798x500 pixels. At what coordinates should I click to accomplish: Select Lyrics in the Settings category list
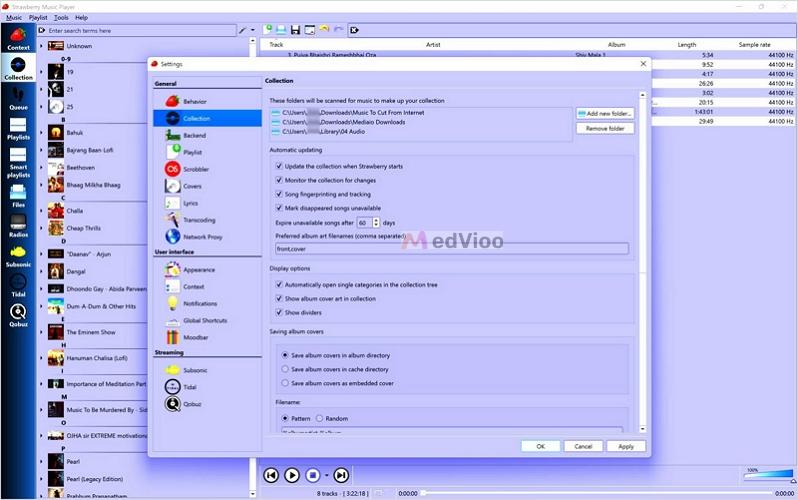(x=207, y=203)
